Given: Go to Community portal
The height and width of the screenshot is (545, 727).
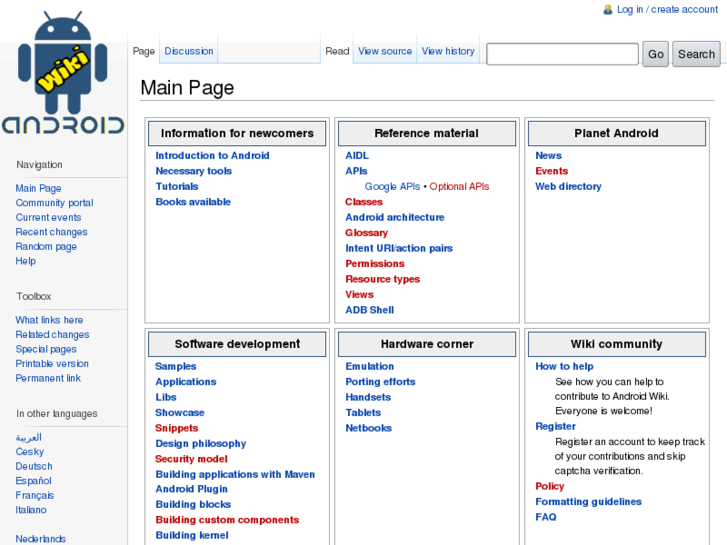Looking at the screenshot, I should pyautogui.click(x=54, y=203).
